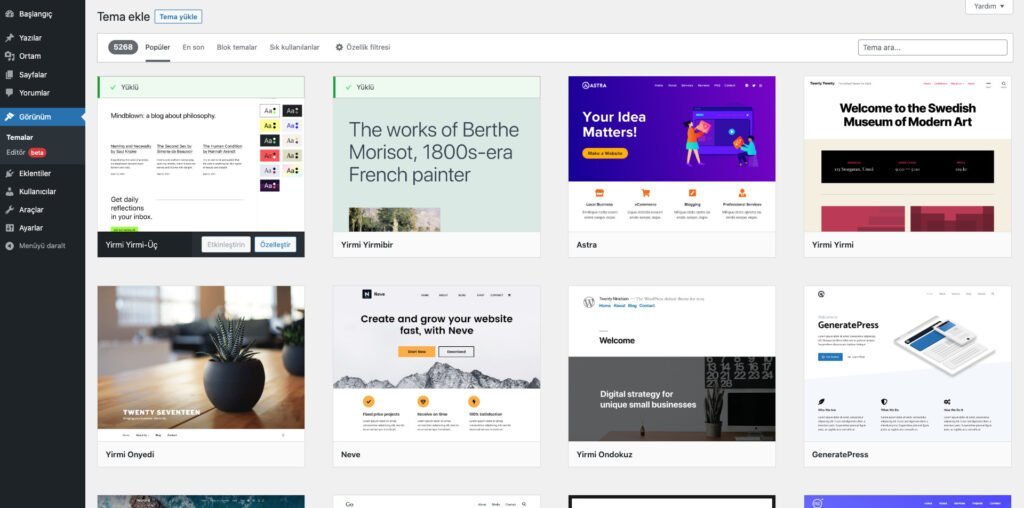The height and width of the screenshot is (508, 1024).
Task: Click the Eklentiler plugin icon
Action: click(x=9, y=174)
